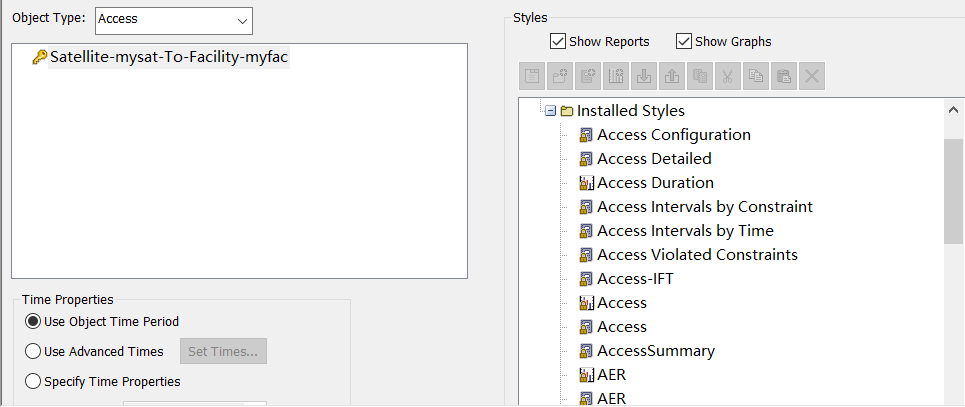Select the Access graph style with chart icon
The image size is (965, 407).
(622, 303)
